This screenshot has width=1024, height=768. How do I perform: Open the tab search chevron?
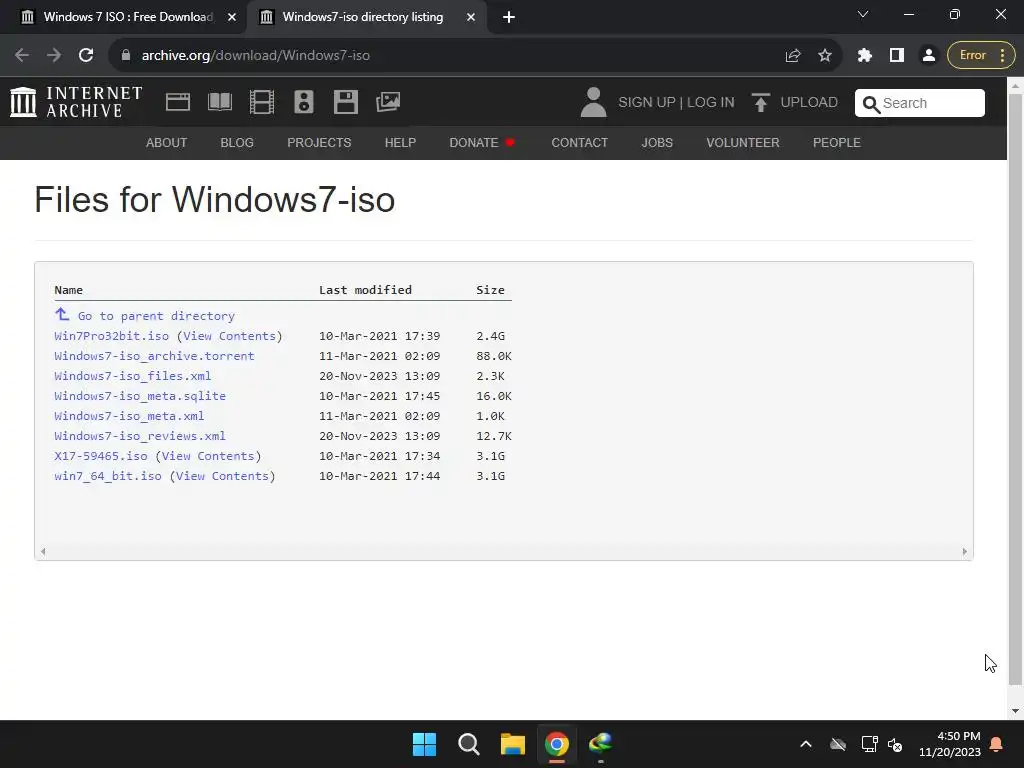pos(863,14)
